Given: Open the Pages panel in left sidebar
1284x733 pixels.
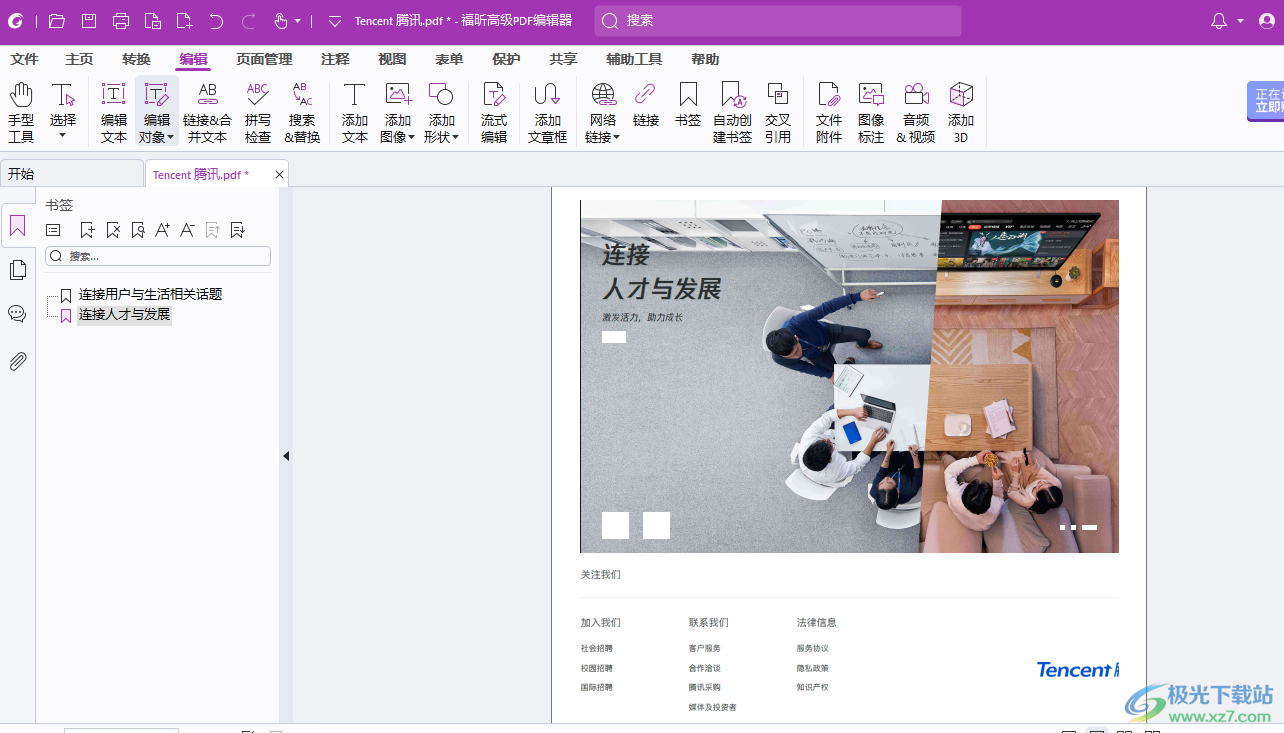Looking at the screenshot, I should pyautogui.click(x=16, y=269).
